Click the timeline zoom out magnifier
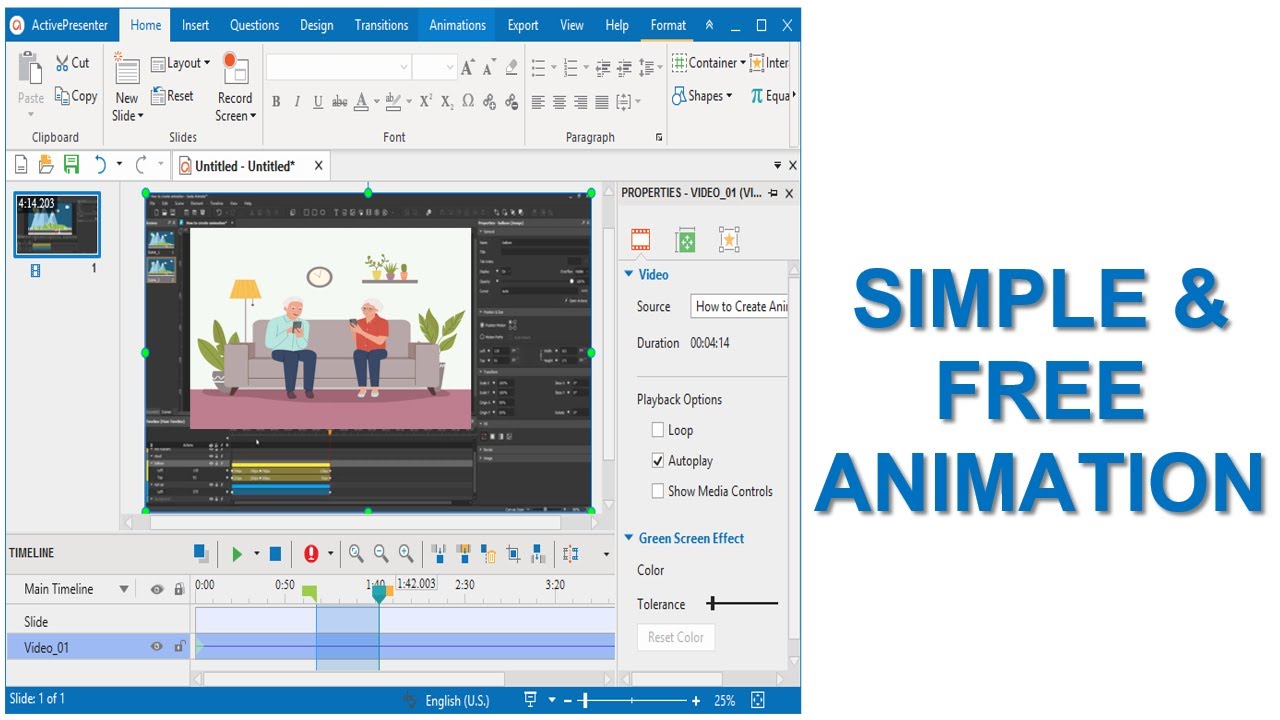The height and width of the screenshot is (720, 1280). [381, 553]
